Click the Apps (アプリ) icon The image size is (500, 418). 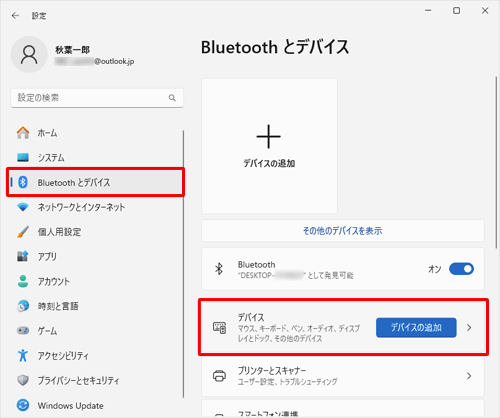(23, 256)
